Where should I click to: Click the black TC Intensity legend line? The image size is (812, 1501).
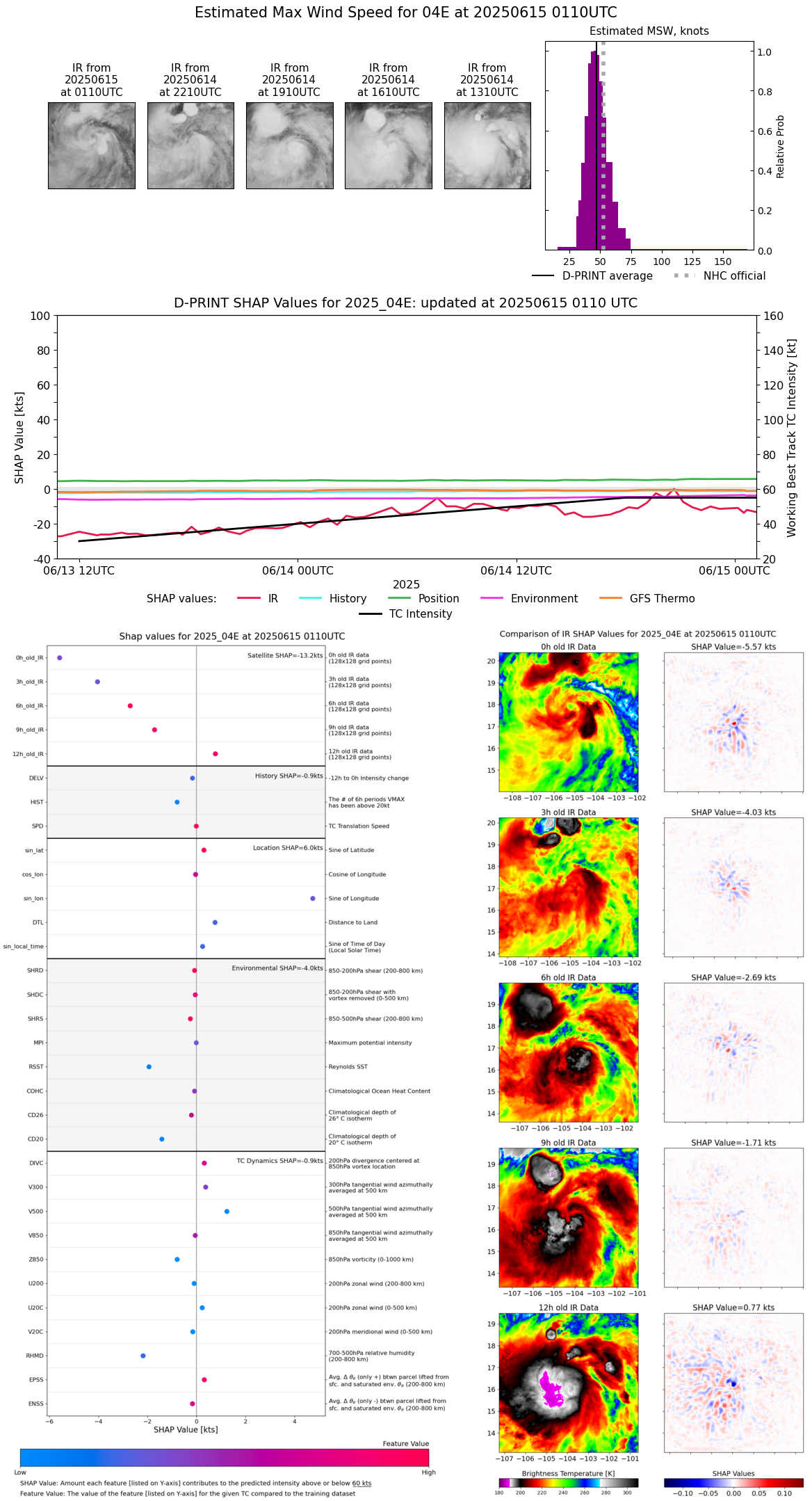(371, 613)
